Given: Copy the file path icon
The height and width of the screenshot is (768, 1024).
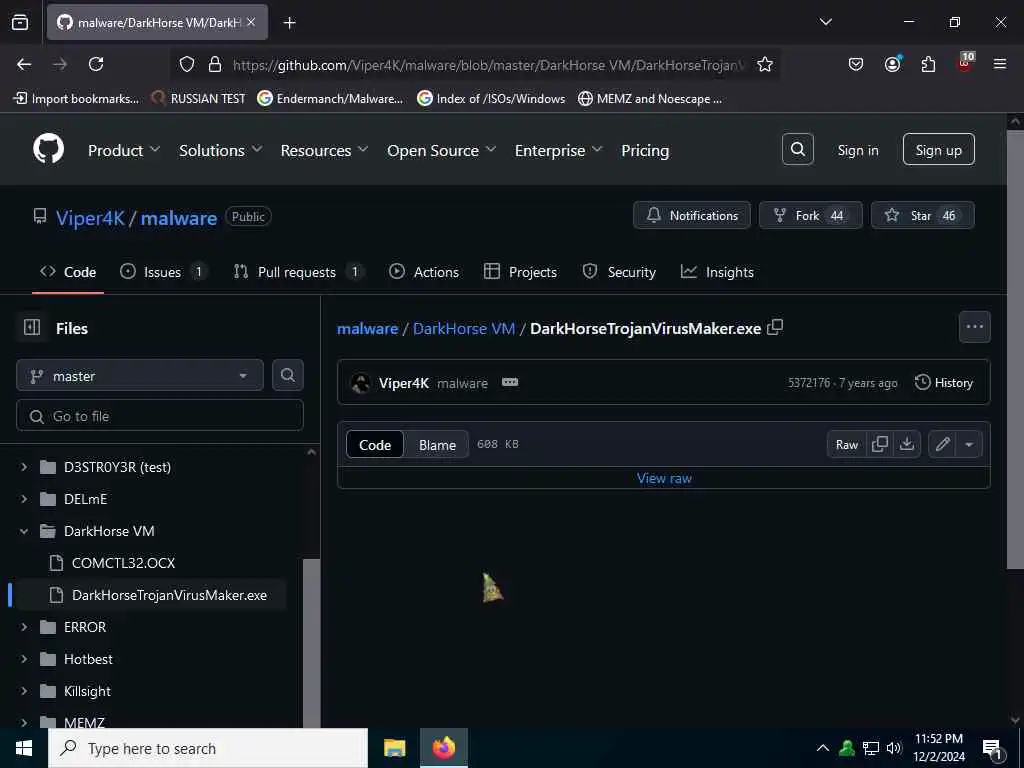Looking at the screenshot, I should pyautogui.click(x=775, y=327).
